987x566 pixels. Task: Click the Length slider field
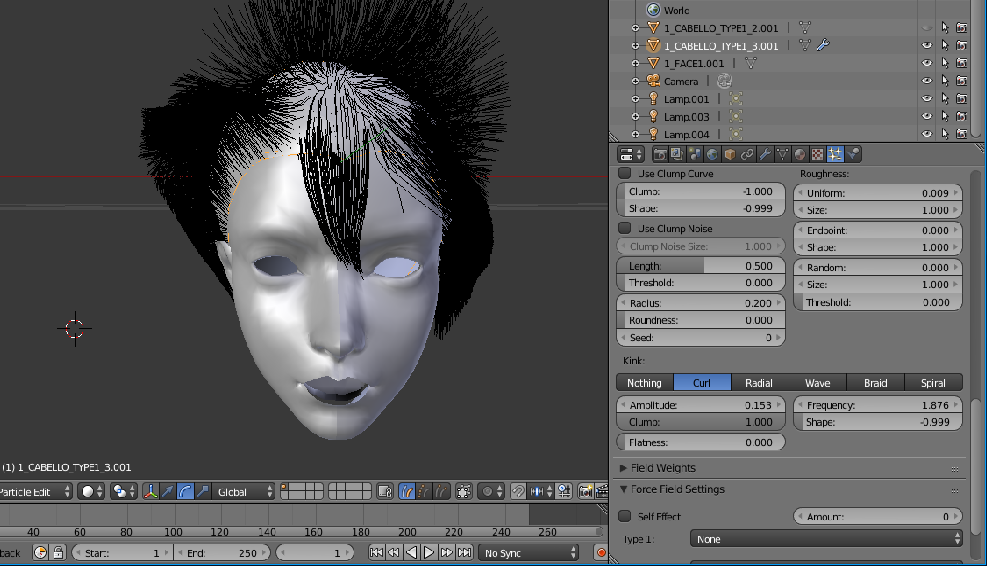701,266
